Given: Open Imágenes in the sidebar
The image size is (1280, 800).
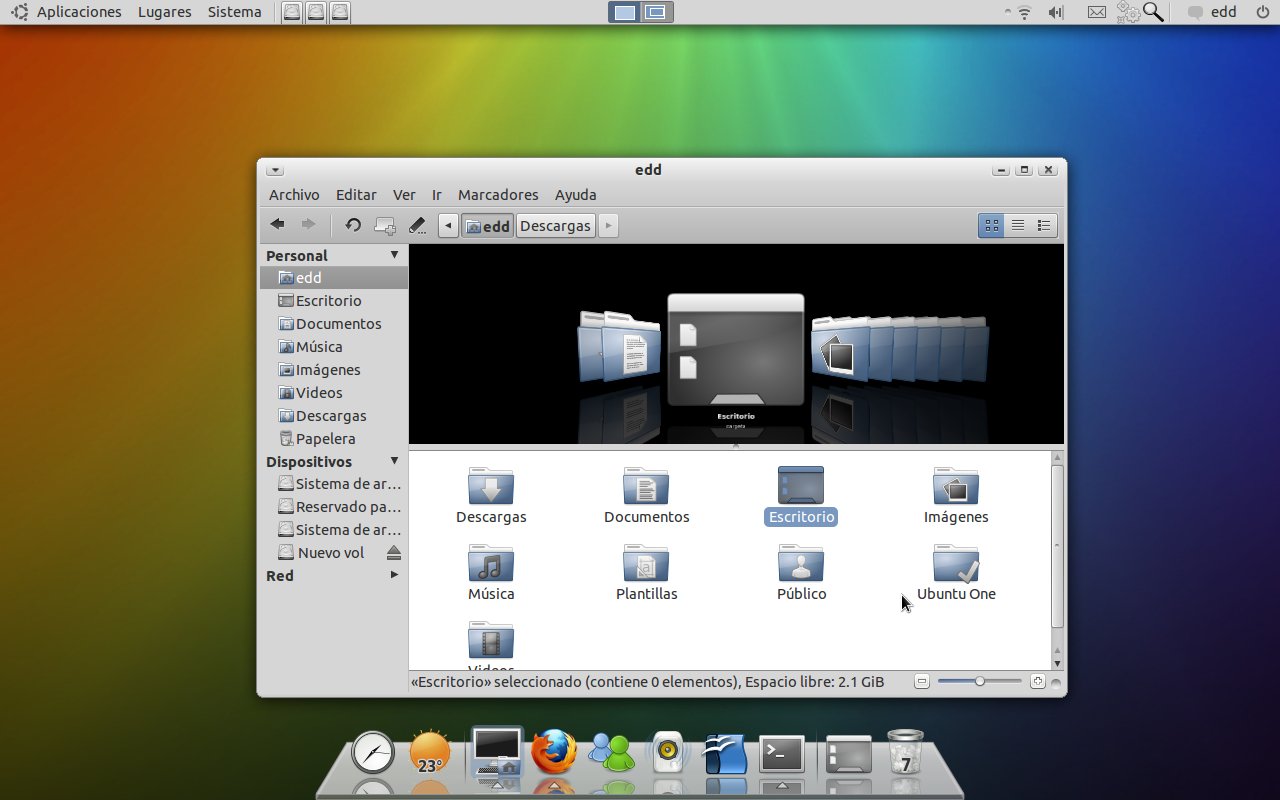Looking at the screenshot, I should tap(334, 370).
